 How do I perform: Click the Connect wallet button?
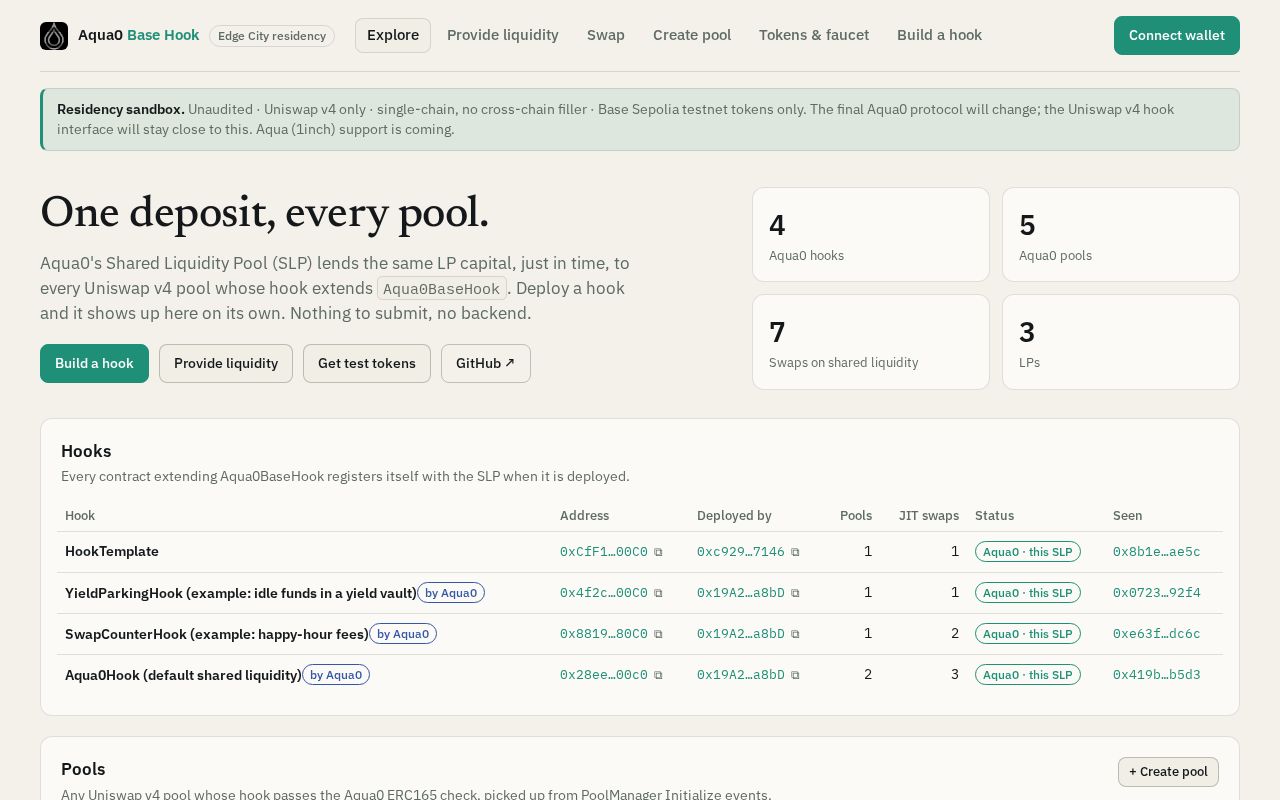coord(1177,35)
